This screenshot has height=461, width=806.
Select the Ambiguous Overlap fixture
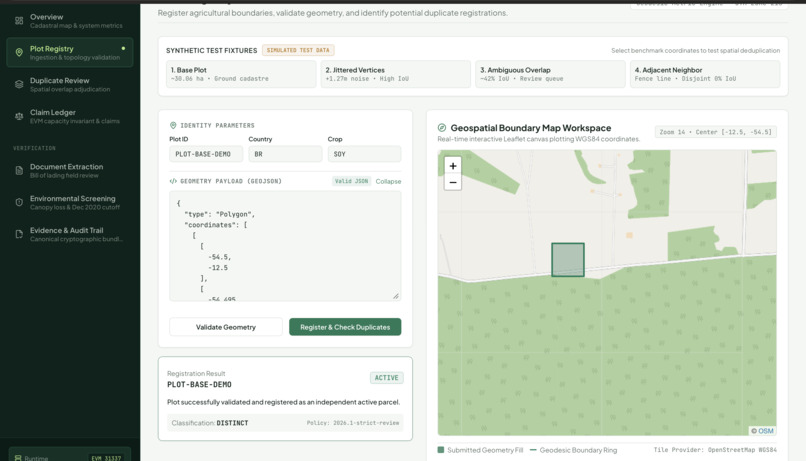click(551, 74)
